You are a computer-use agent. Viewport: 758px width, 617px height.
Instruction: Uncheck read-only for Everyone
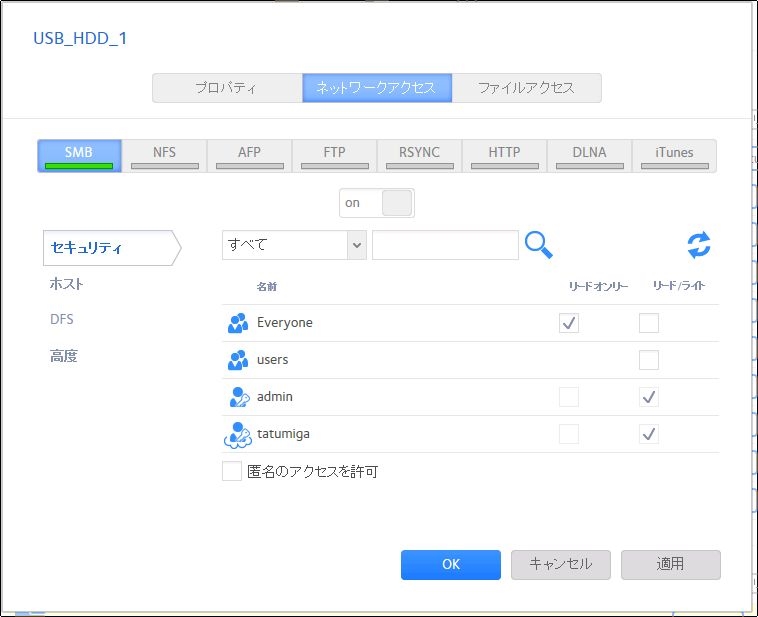coord(568,323)
